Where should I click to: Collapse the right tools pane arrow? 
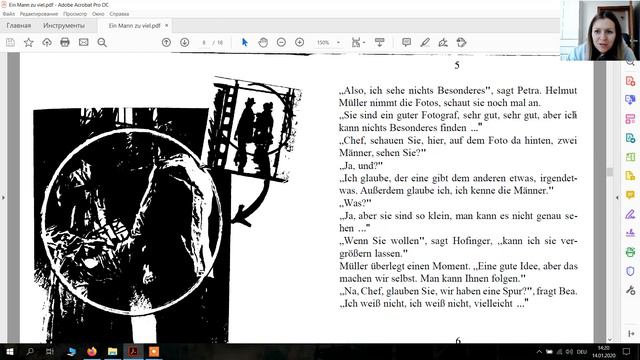pos(617,198)
